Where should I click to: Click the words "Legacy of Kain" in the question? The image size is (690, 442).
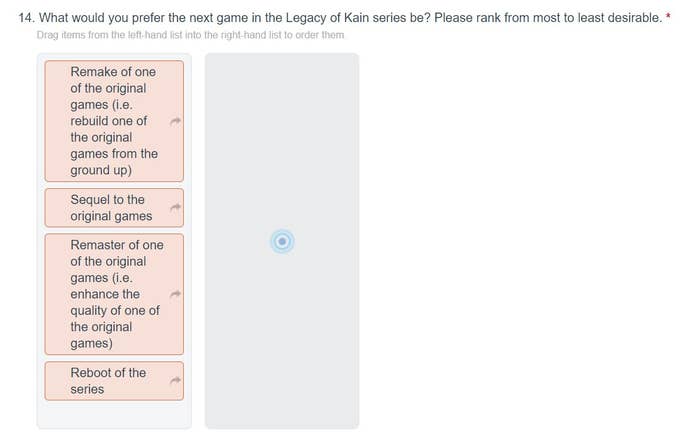coord(328,18)
